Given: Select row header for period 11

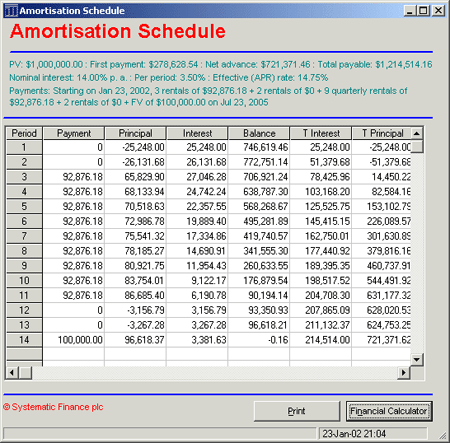Looking at the screenshot, I should [x=24, y=295].
